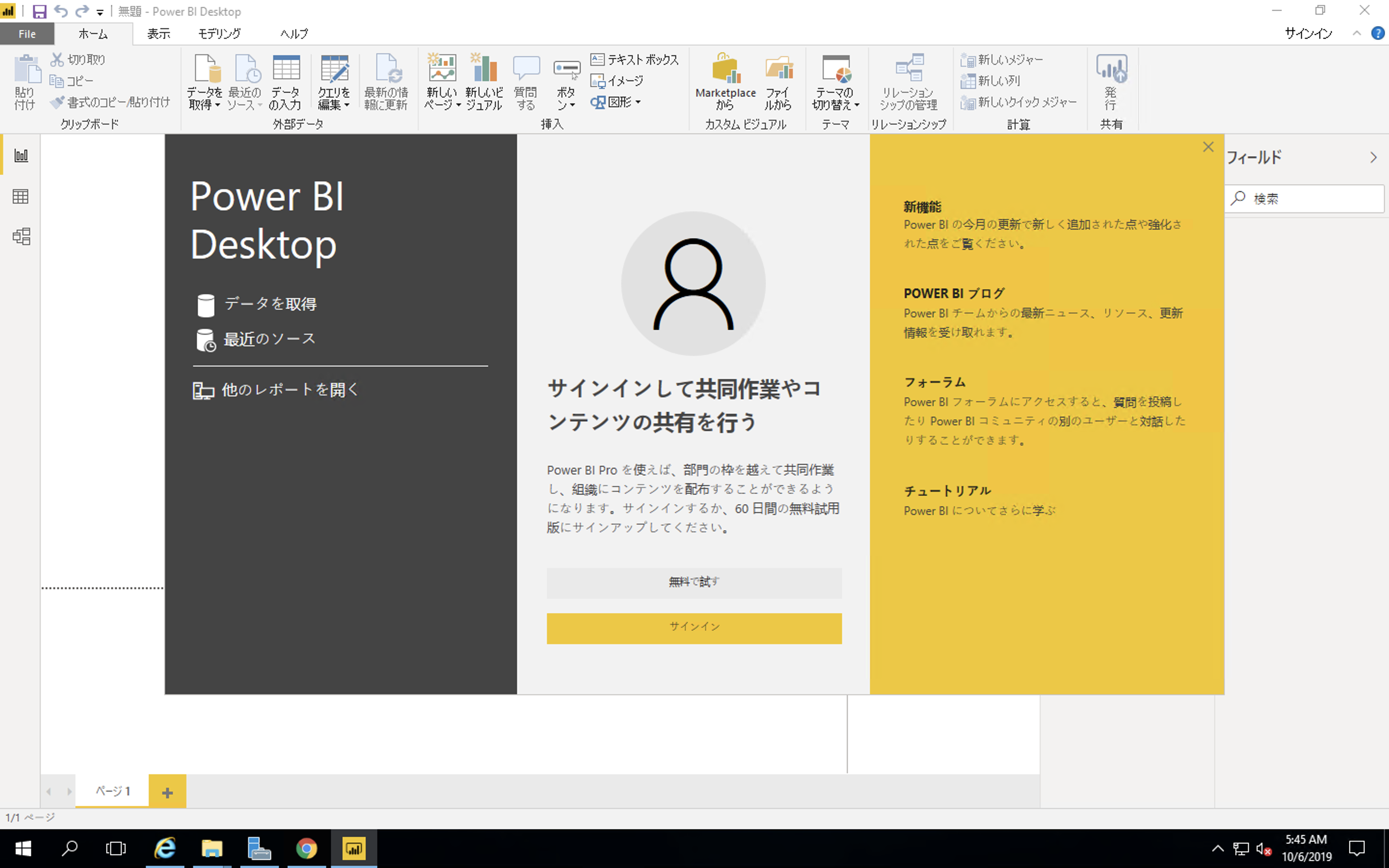
Task: Open the File menu tab
Action: click(27, 34)
